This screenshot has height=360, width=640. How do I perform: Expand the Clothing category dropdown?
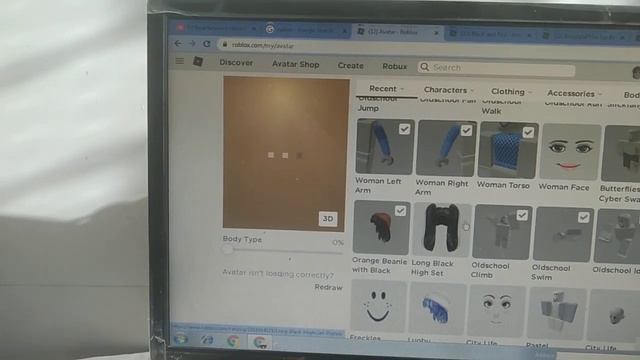tap(511, 92)
